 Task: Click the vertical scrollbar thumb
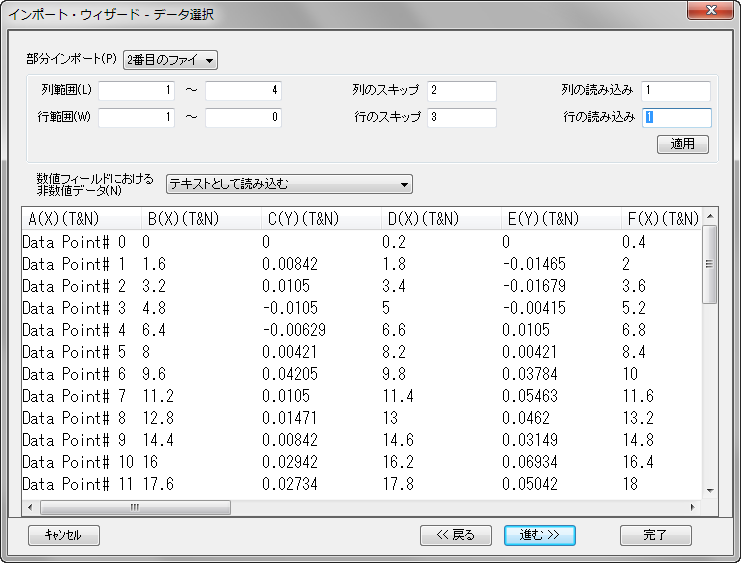(x=710, y=264)
